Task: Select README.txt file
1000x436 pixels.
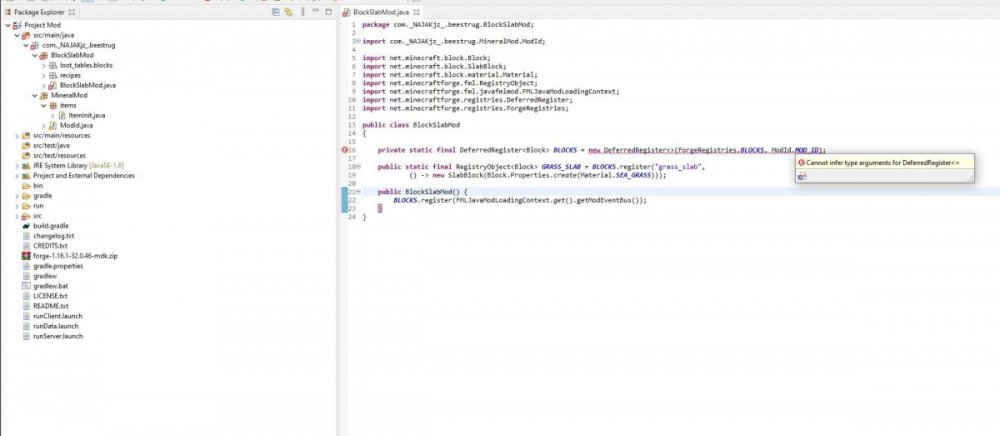Action: pos(50,306)
